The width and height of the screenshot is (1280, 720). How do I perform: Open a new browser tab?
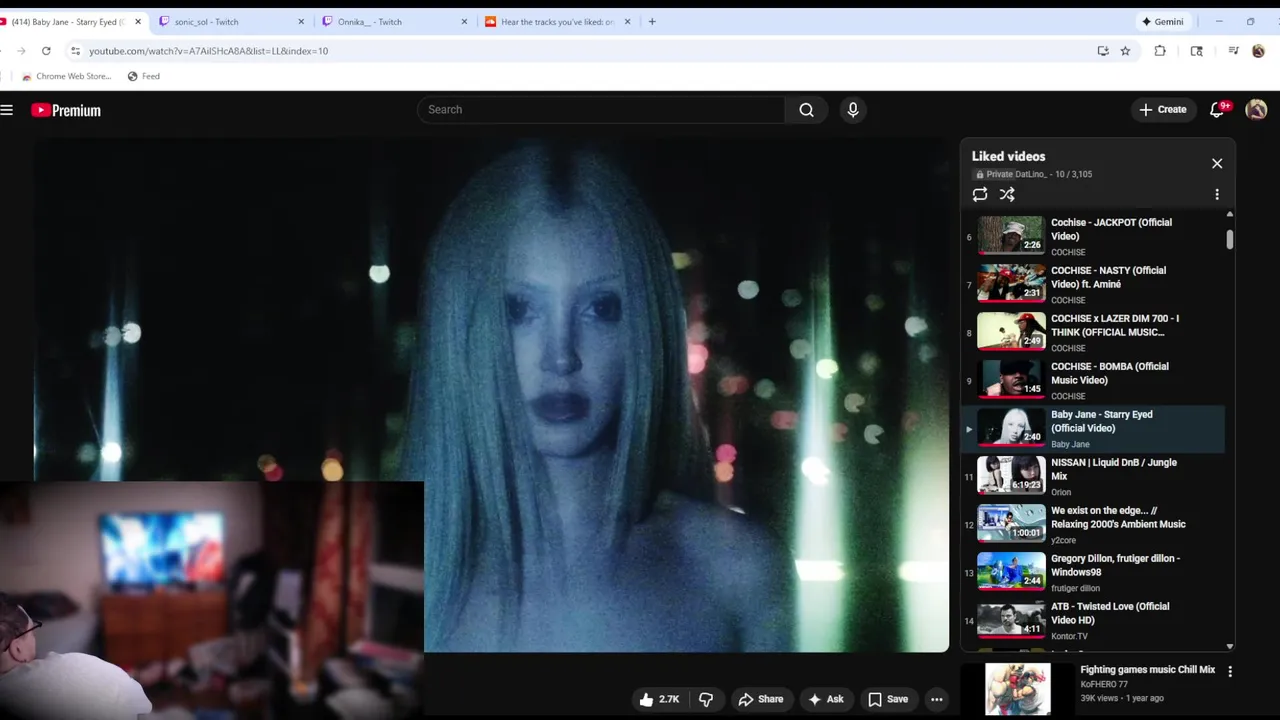652,22
